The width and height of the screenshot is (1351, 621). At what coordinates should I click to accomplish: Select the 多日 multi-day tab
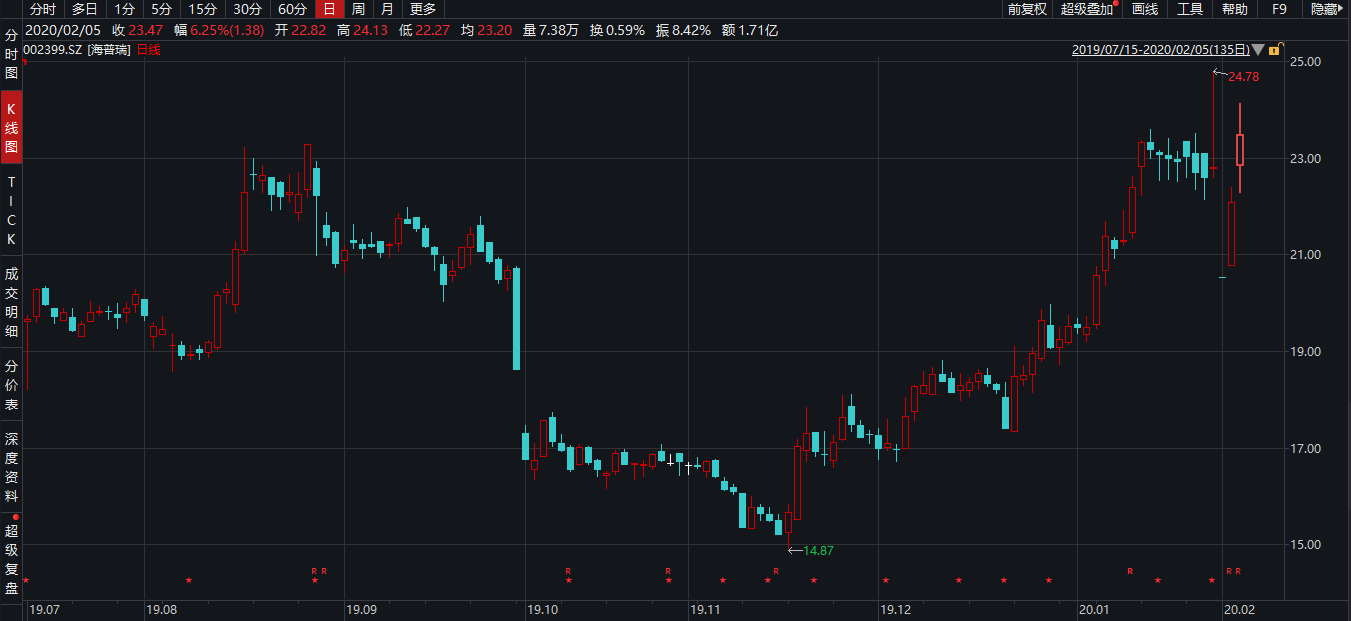tap(84, 9)
